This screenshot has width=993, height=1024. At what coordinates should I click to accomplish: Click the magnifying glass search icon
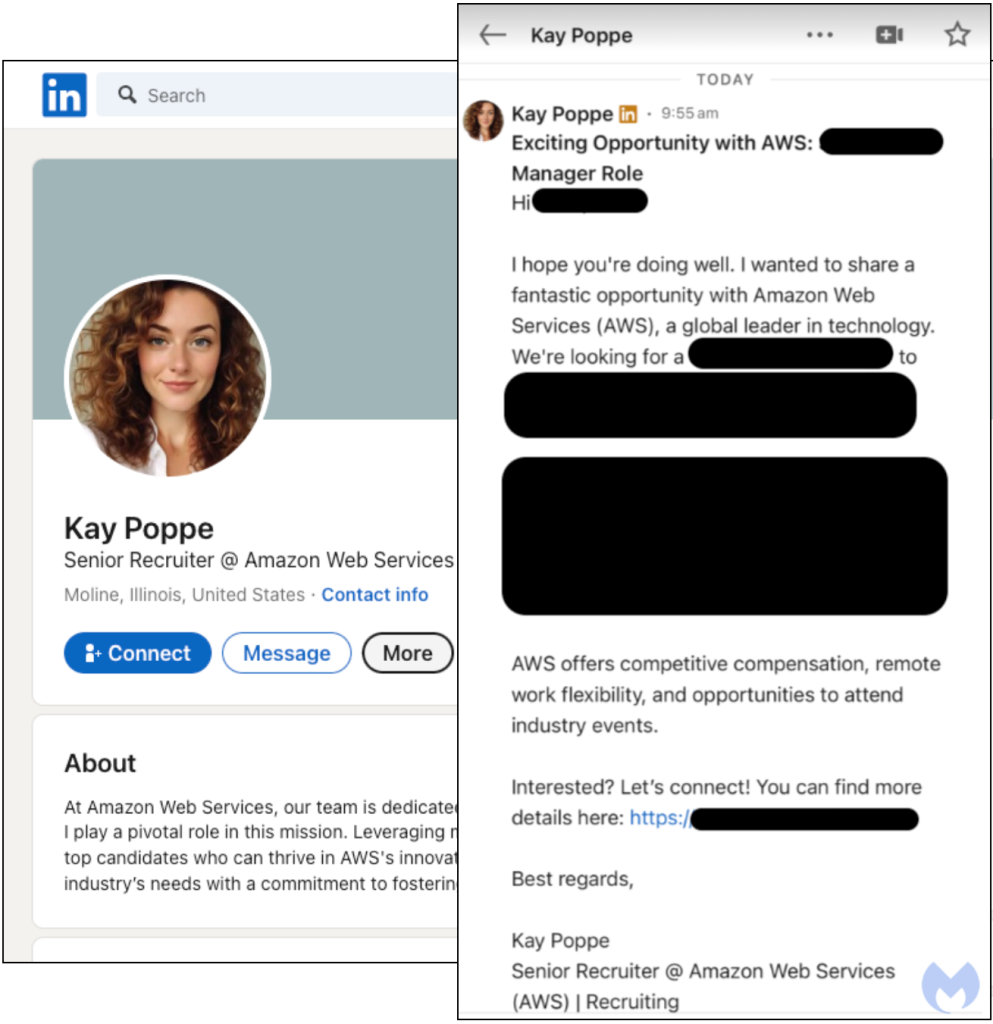click(127, 95)
